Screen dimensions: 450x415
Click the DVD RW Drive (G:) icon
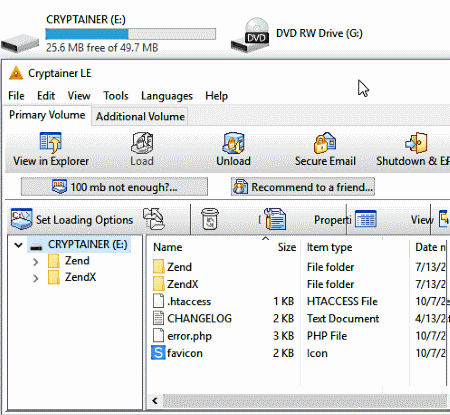tap(250, 35)
